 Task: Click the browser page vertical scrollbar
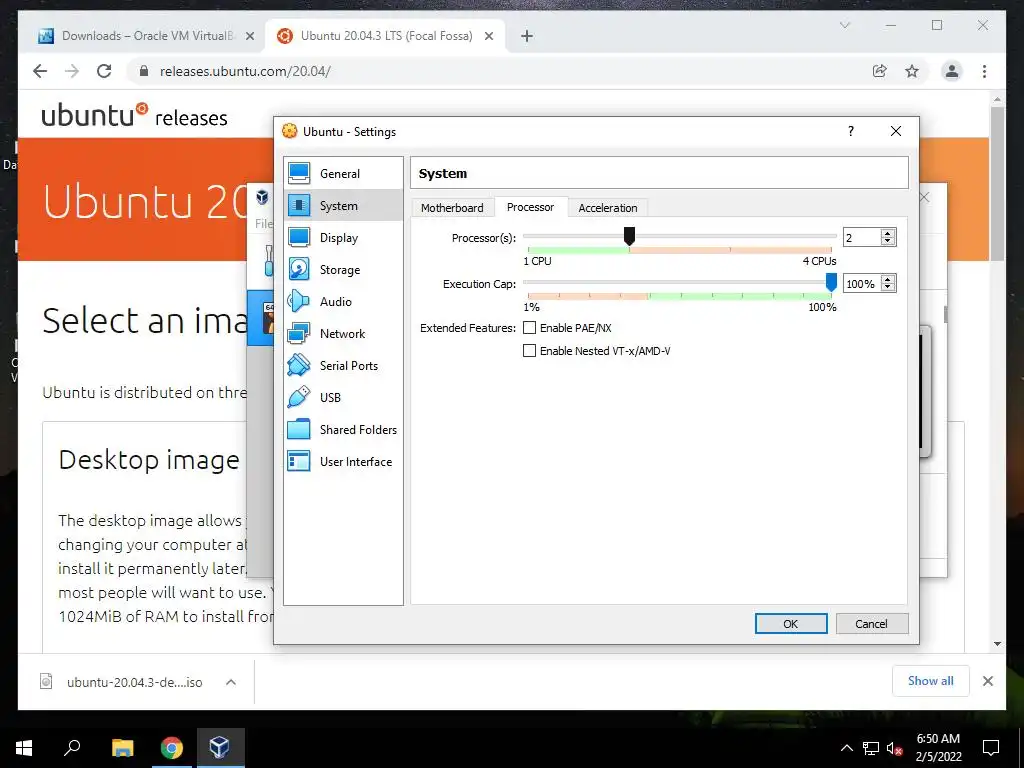[x=997, y=183]
